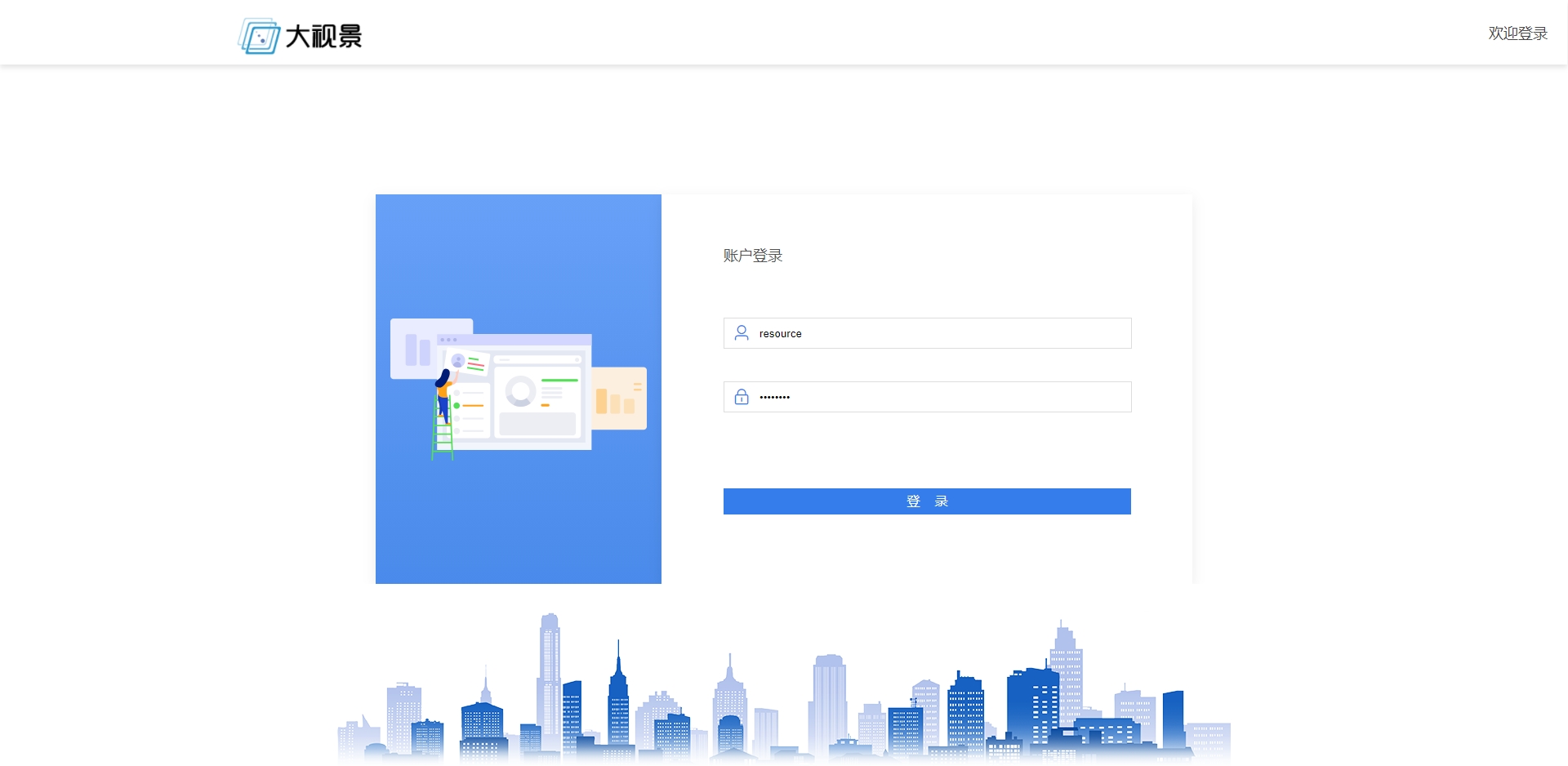Click the 欢迎登录 text in header
Viewport: 1568px width, 766px height.
point(1517,33)
